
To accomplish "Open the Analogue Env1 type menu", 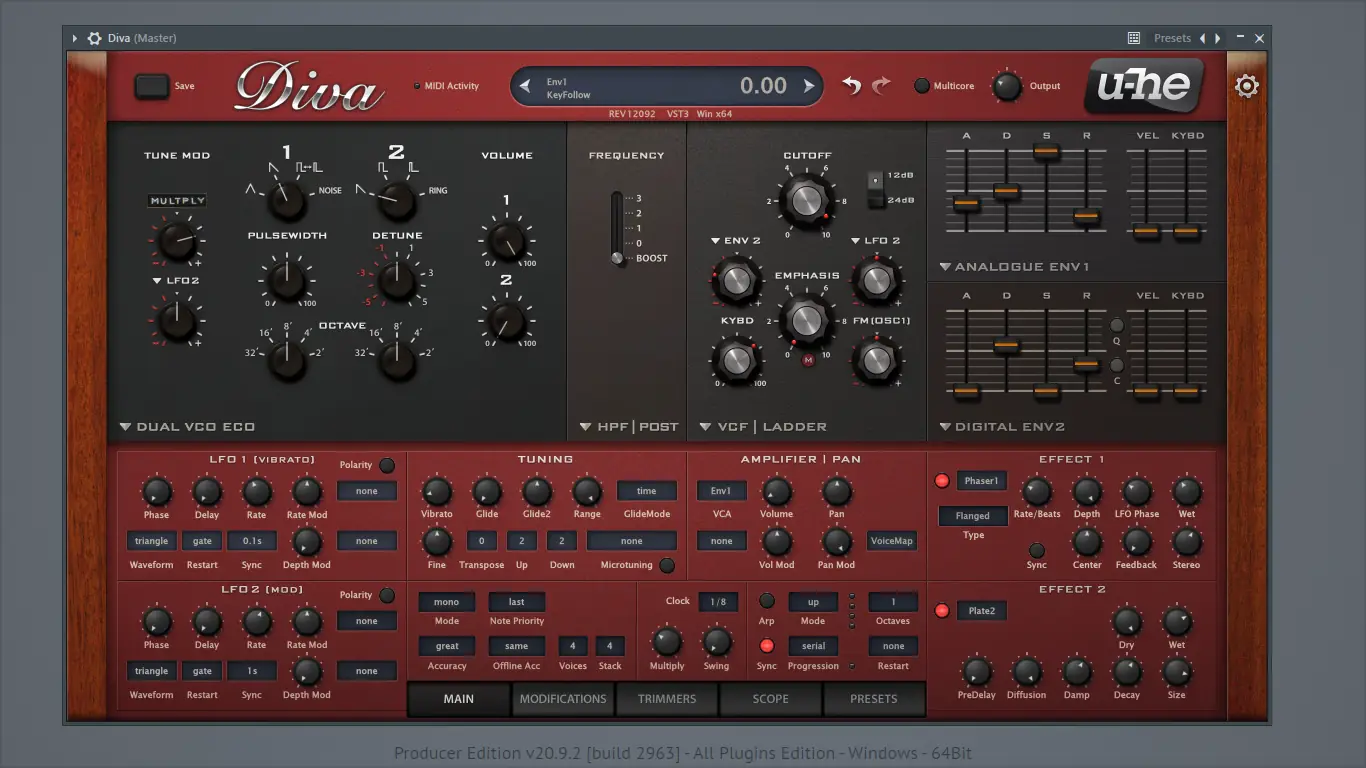I will click(x=1014, y=267).
